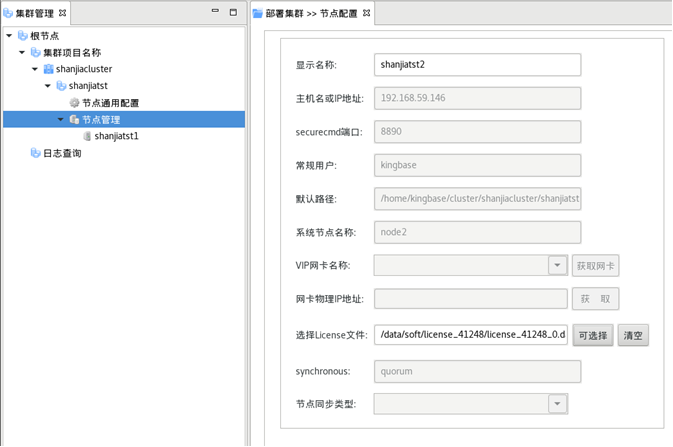Click the 获取网卡 button
This screenshot has width=673, height=447.
click(x=596, y=265)
